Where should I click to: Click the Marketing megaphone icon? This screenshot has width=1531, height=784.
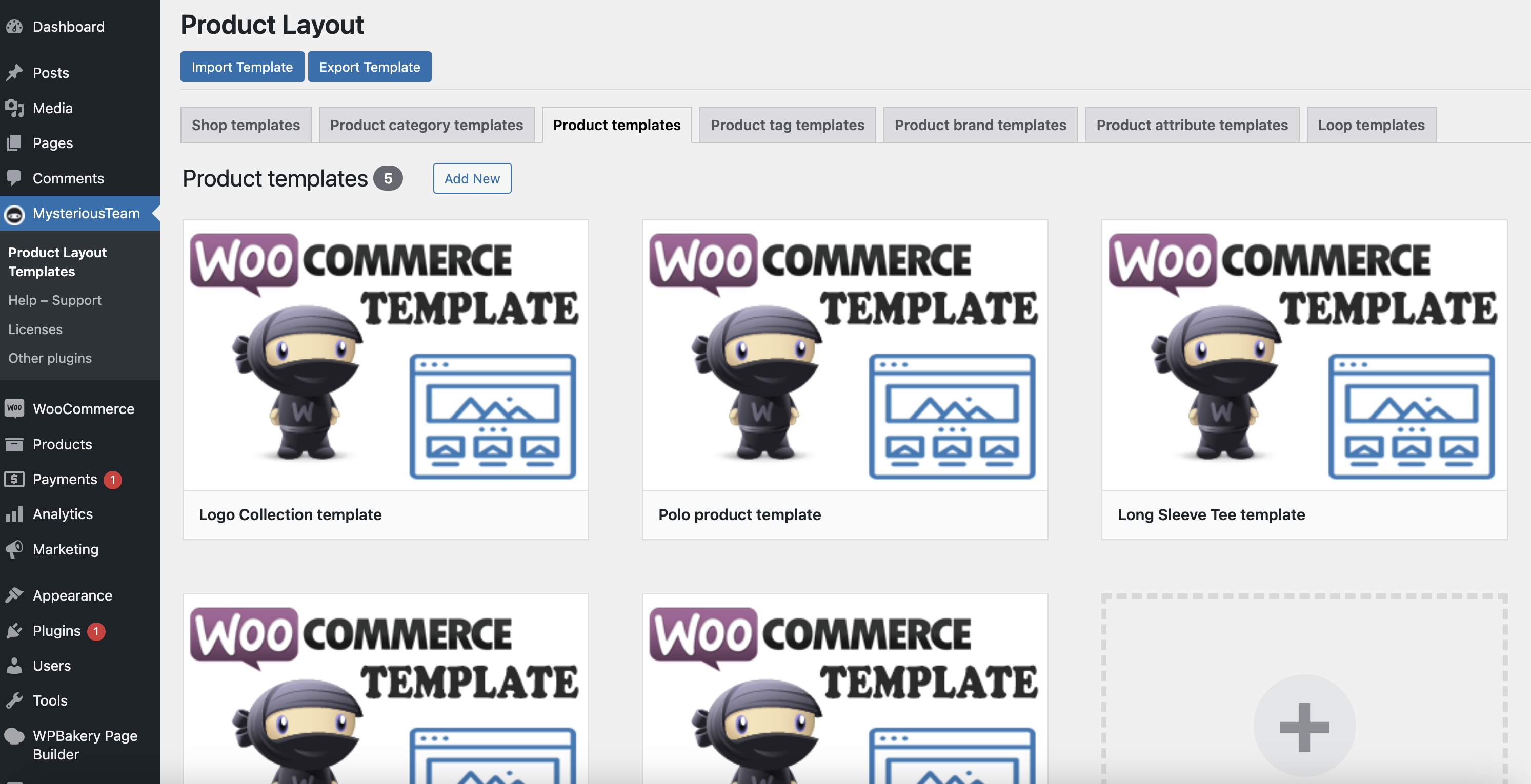[x=14, y=549]
